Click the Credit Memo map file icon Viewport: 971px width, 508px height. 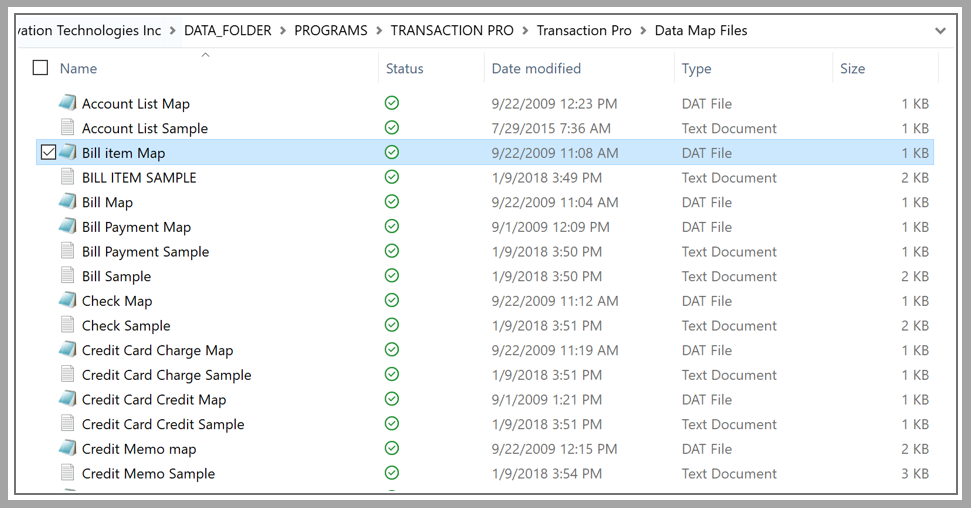coord(67,449)
